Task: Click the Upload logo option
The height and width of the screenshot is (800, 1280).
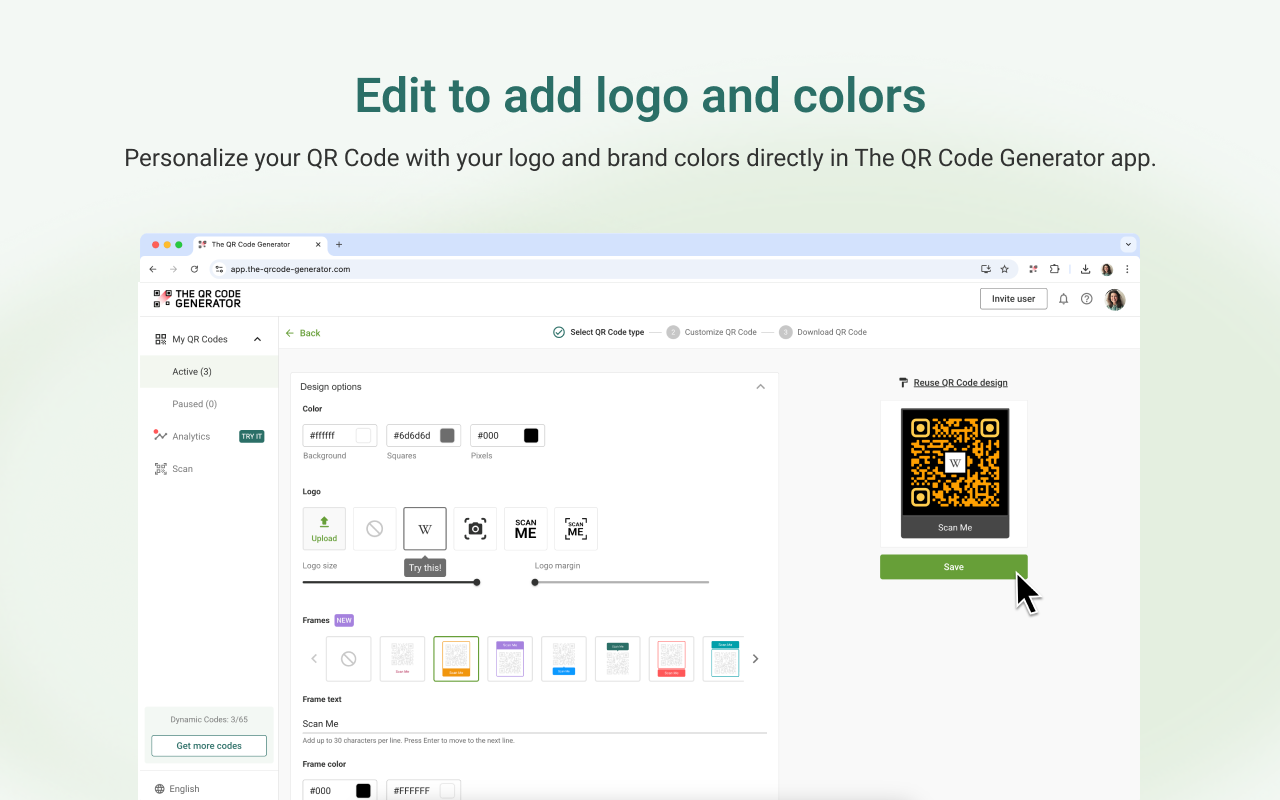Action: tap(324, 528)
